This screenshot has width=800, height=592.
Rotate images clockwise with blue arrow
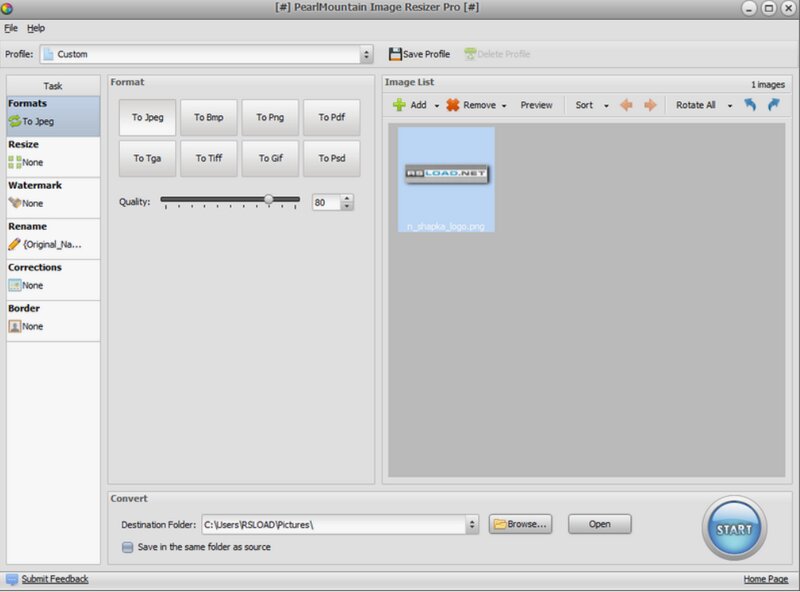(774, 105)
